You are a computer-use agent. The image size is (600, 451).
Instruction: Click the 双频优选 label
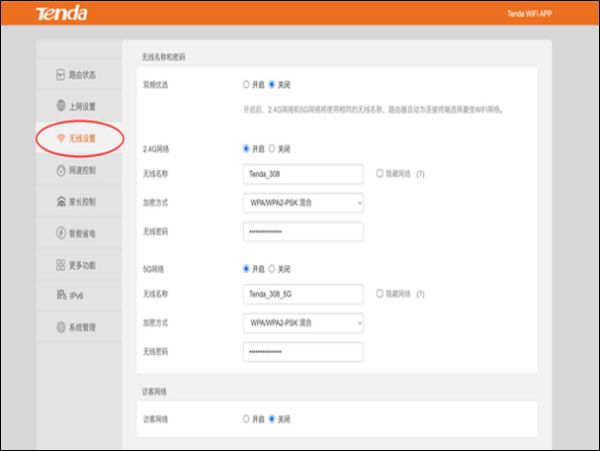click(x=155, y=85)
